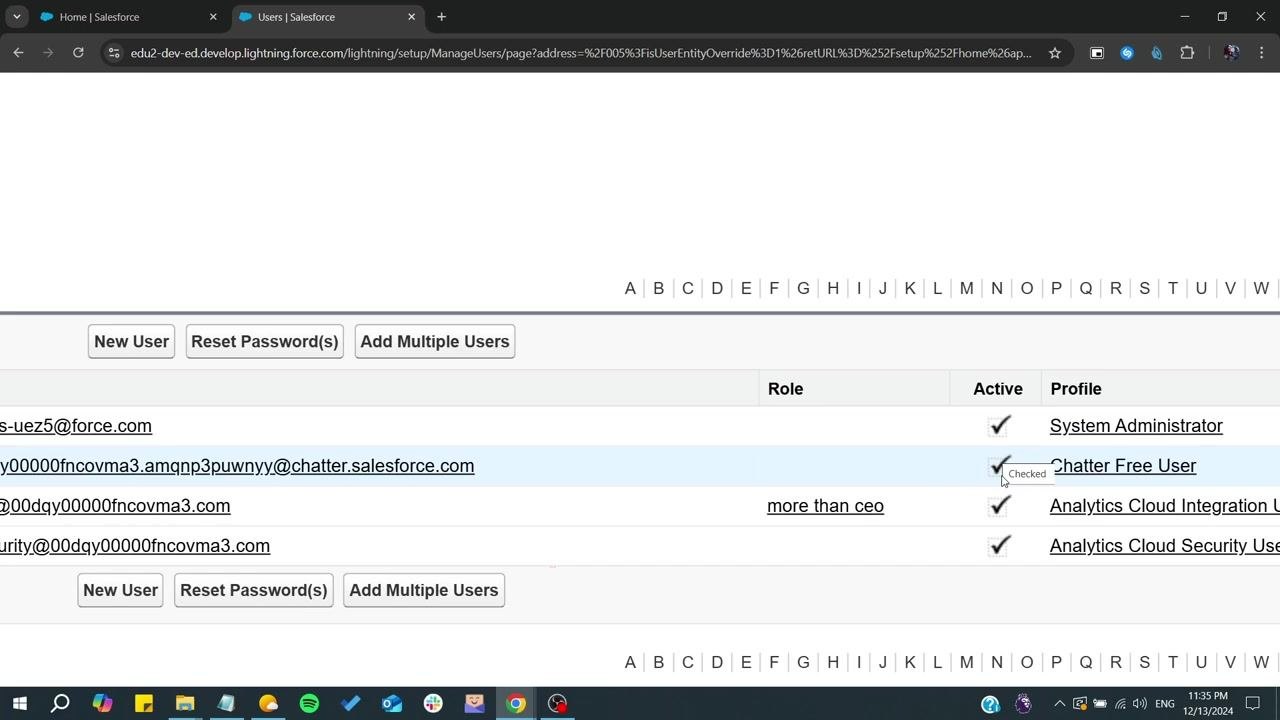Open the taskbar clock showing 11:35 PM
Image resolution: width=1280 pixels, height=720 pixels.
tap(1208, 703)
